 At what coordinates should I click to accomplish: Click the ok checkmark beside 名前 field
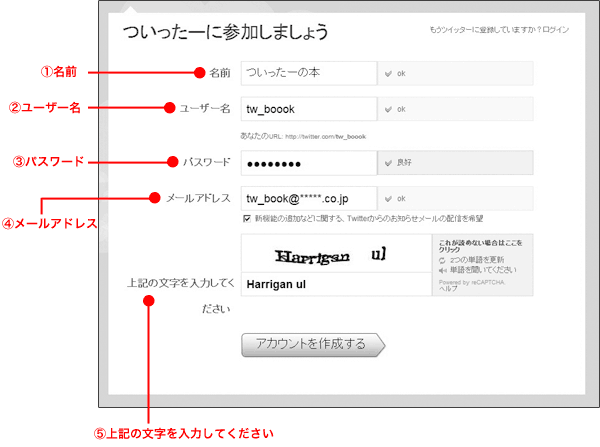pyautogui.click(x=388, y=73)
